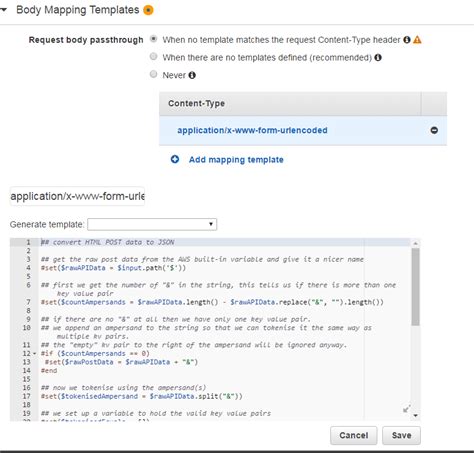Click the code editor vertical scrollbar thumb
This screenshot has width=474, height=453.
click(415, 287)
